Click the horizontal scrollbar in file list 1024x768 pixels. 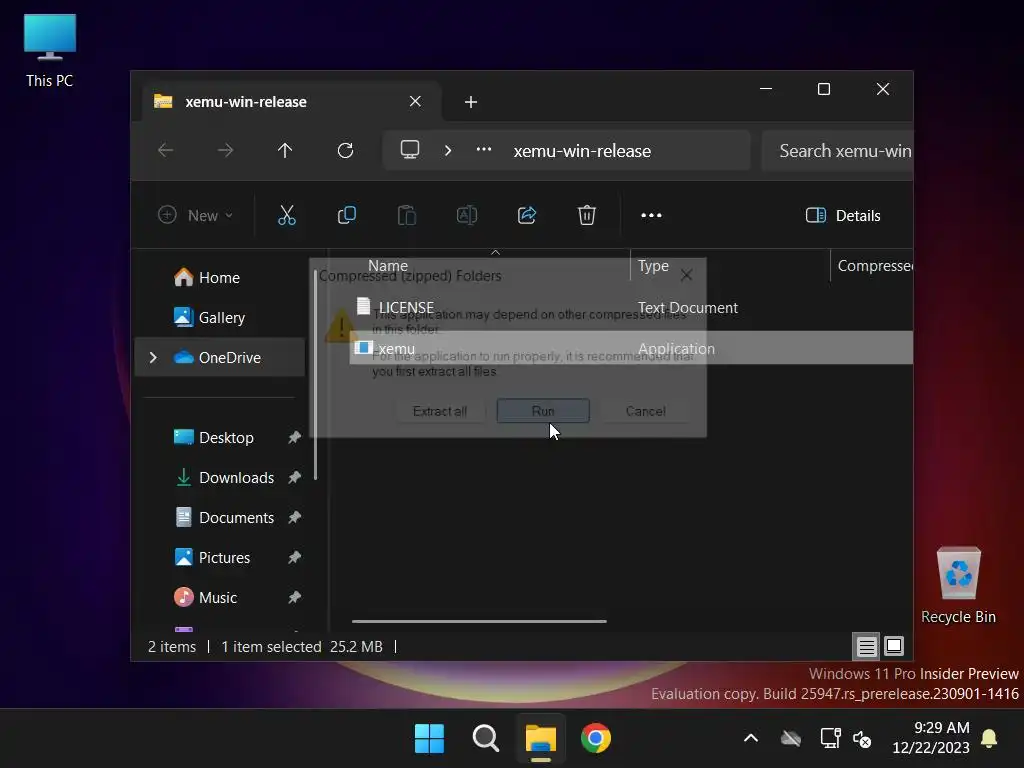coord(479,621)
